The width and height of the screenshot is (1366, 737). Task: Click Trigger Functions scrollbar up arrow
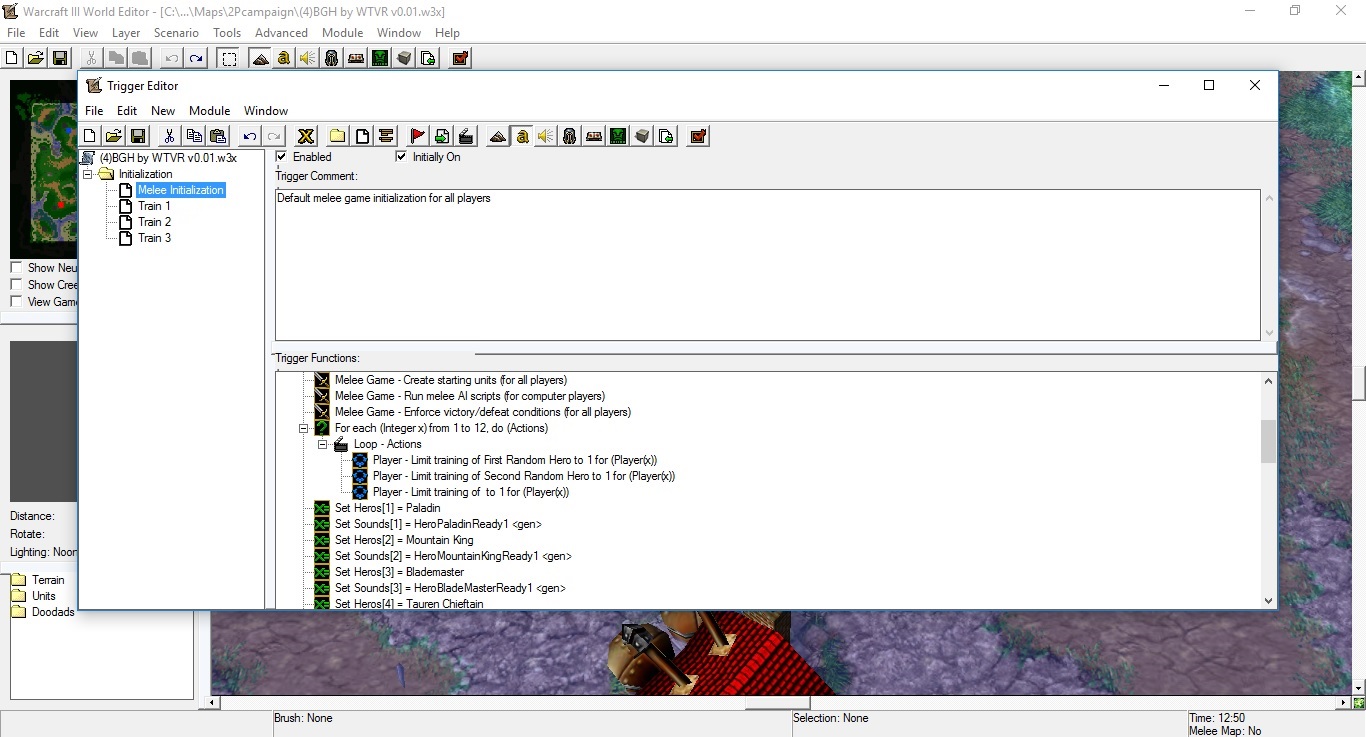(x=1269, y=380)
